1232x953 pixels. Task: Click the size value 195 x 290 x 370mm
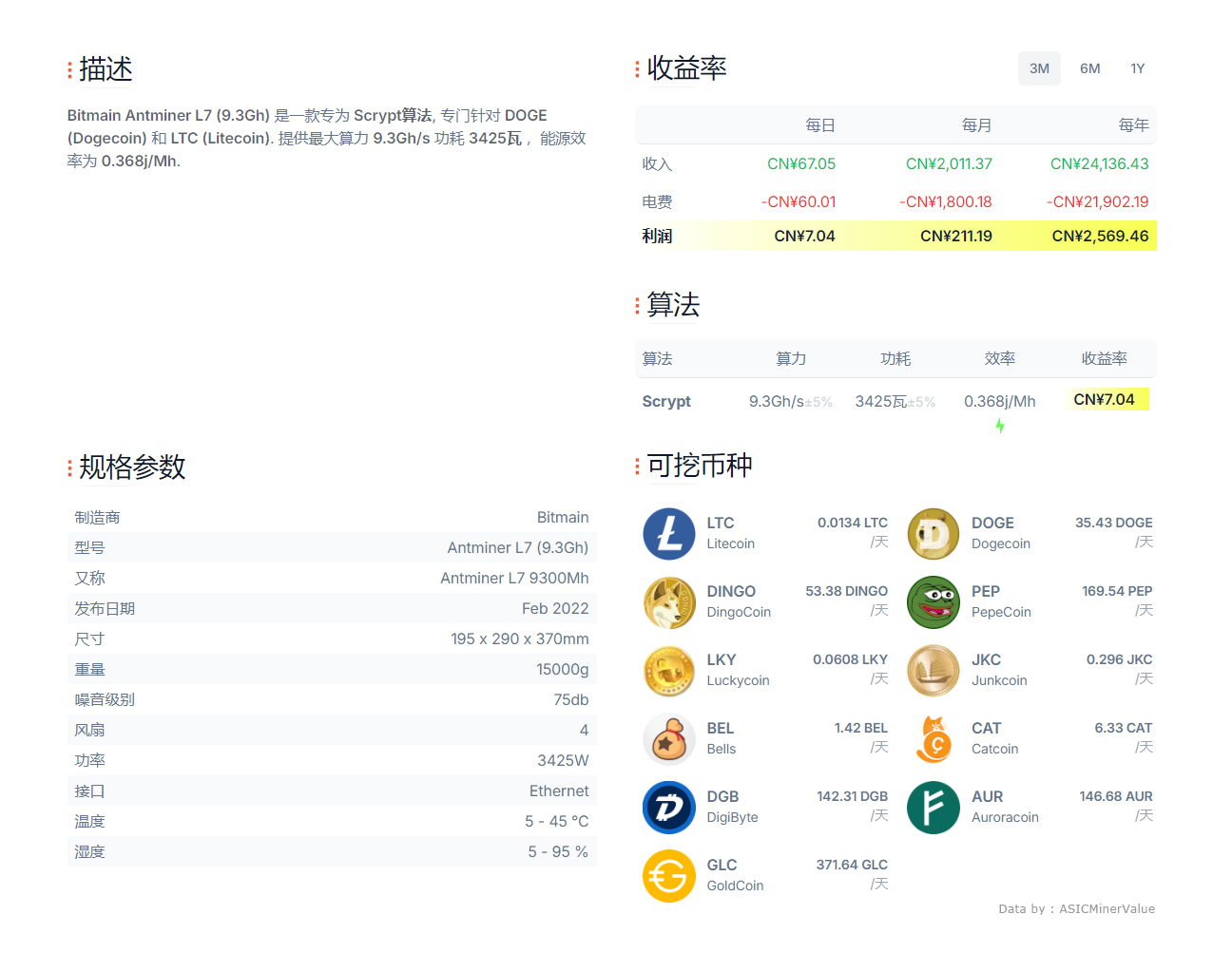click(x=520, y=639)
